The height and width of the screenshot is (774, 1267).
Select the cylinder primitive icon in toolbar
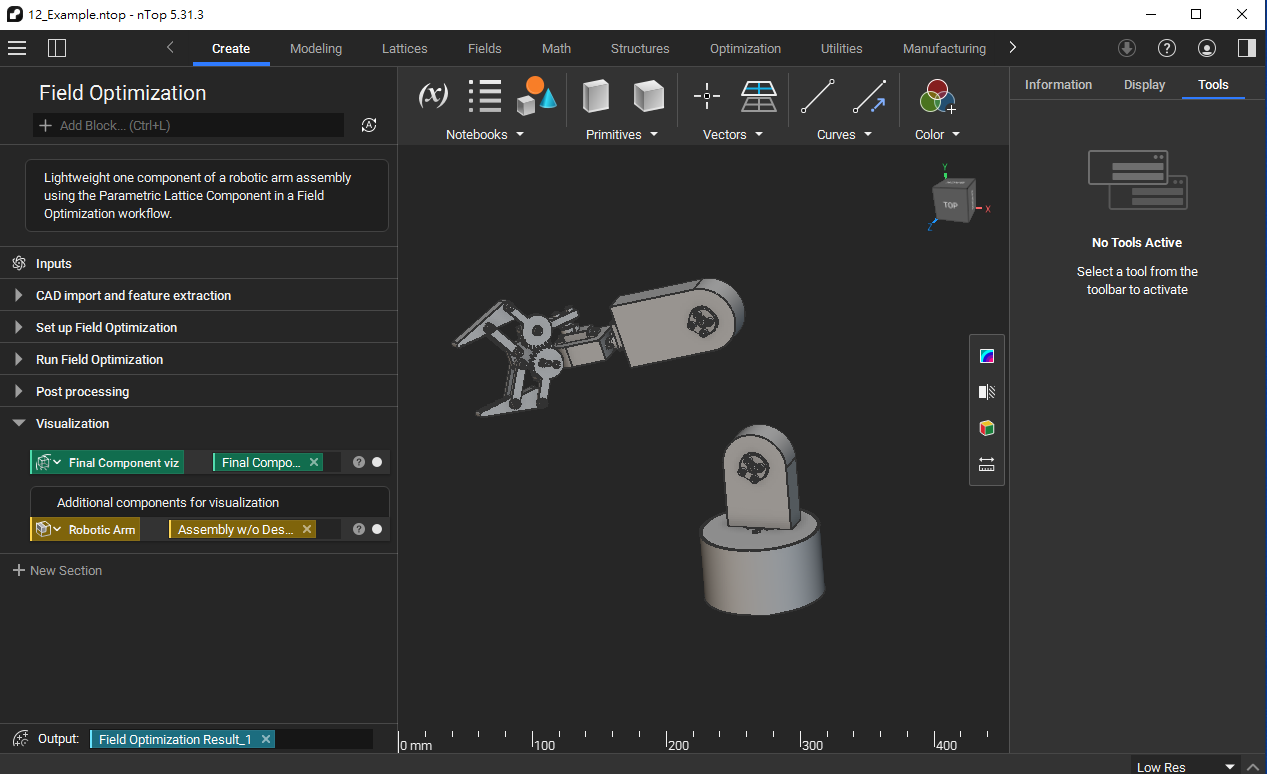pyautogui.click(x=596, y=96)
